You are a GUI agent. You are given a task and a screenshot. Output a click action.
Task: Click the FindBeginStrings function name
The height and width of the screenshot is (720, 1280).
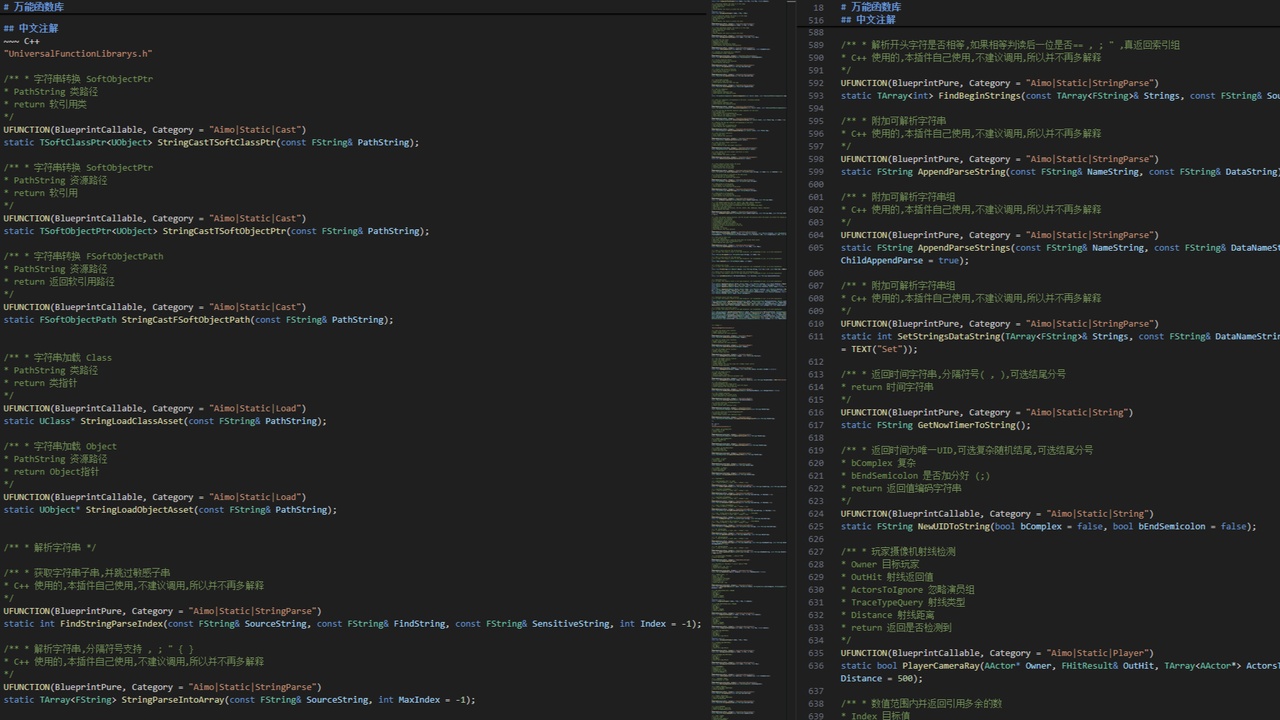click(978, 96)
